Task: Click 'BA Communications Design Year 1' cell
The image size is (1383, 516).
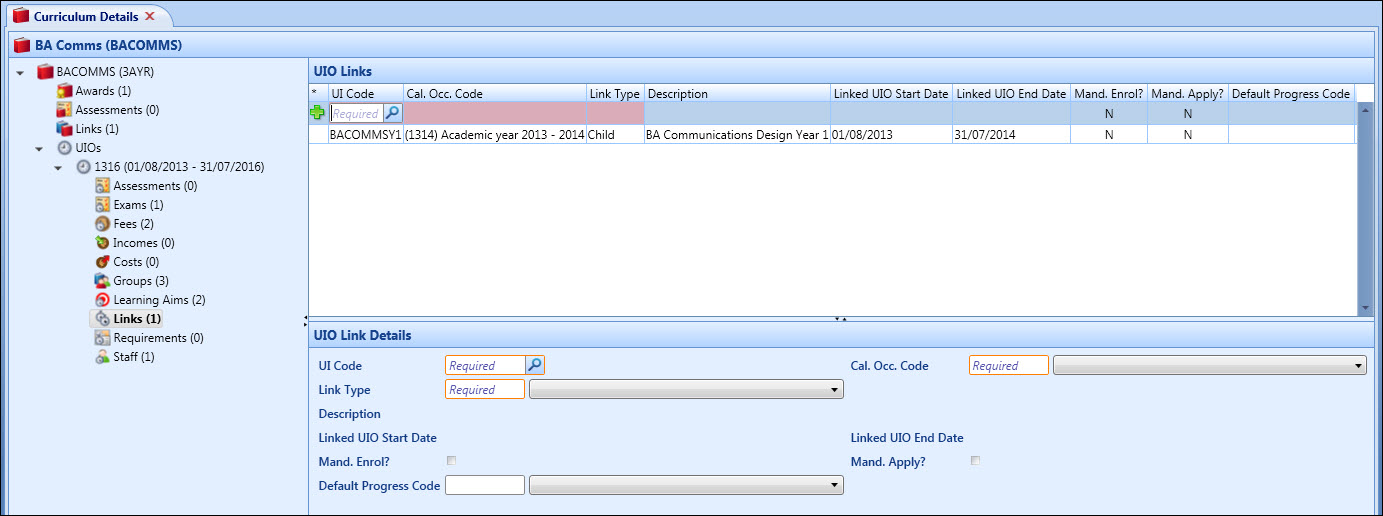Action: point(737,134)
